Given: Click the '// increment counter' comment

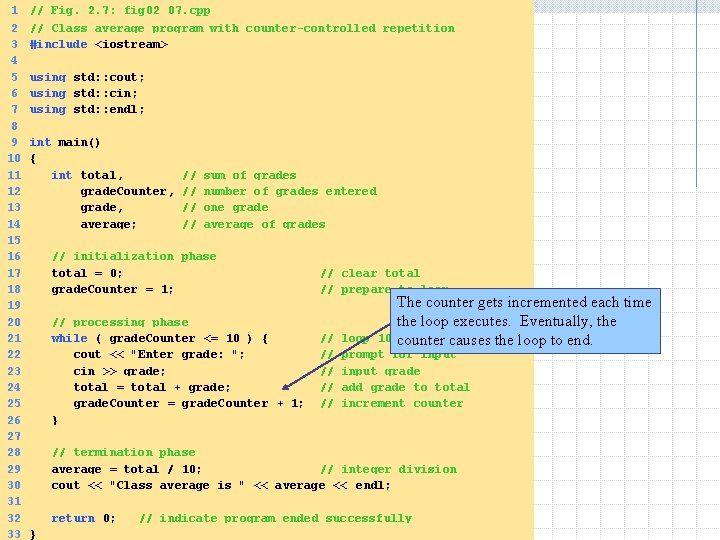Looking at the screenshot, I should 392,403.
